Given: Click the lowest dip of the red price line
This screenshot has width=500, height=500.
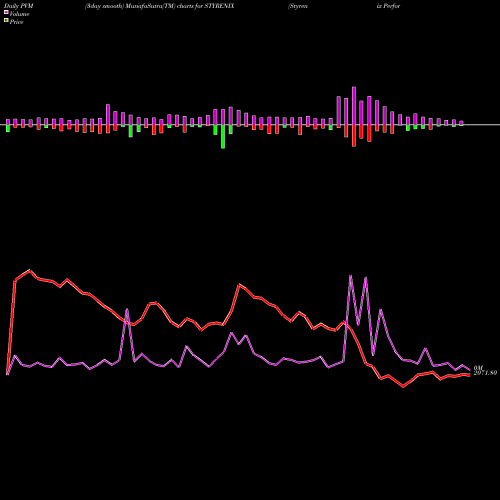Looking at the screenshot, I should (x=403, y=387).
